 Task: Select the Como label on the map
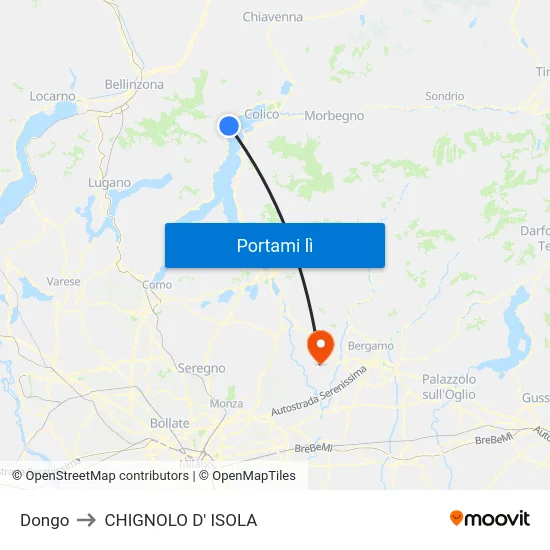pyautogui.click(x=157, y=284)
